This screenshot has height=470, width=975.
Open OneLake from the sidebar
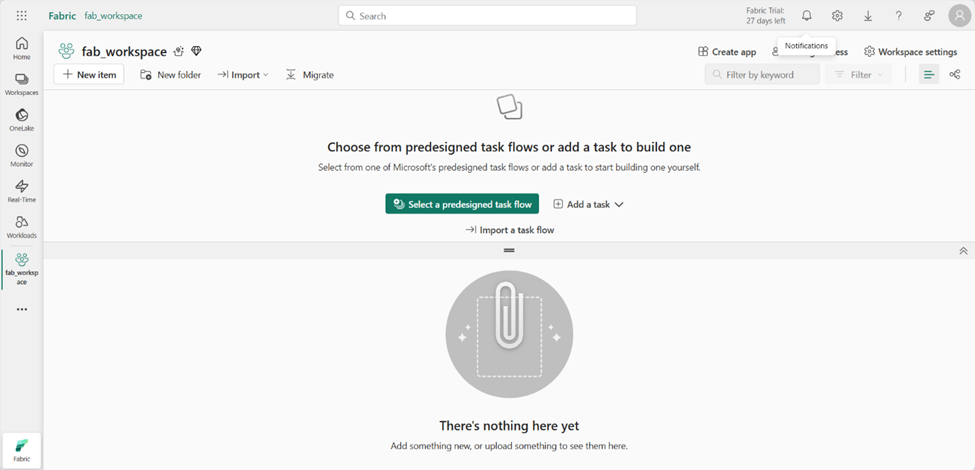click(x=22, y=120)
